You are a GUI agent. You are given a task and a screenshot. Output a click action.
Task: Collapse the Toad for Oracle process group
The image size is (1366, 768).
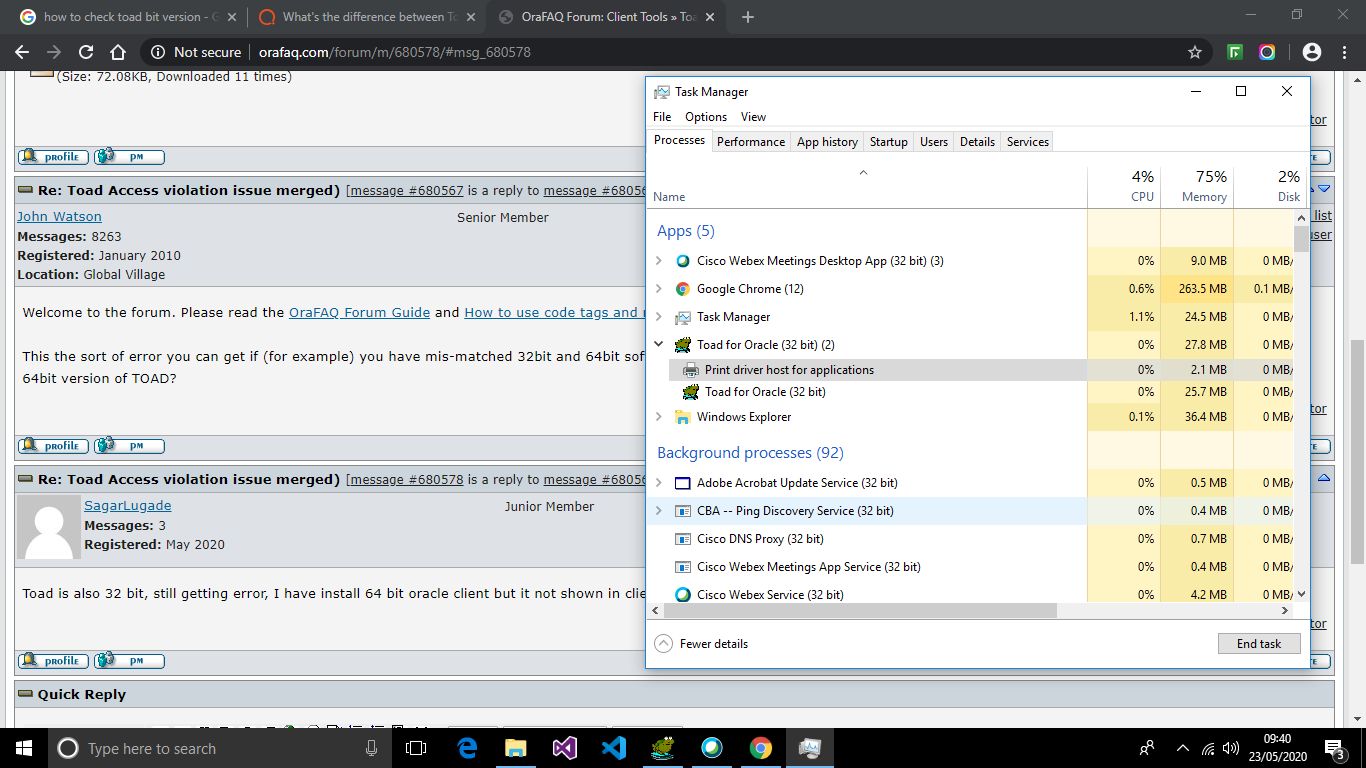(658, 344)
